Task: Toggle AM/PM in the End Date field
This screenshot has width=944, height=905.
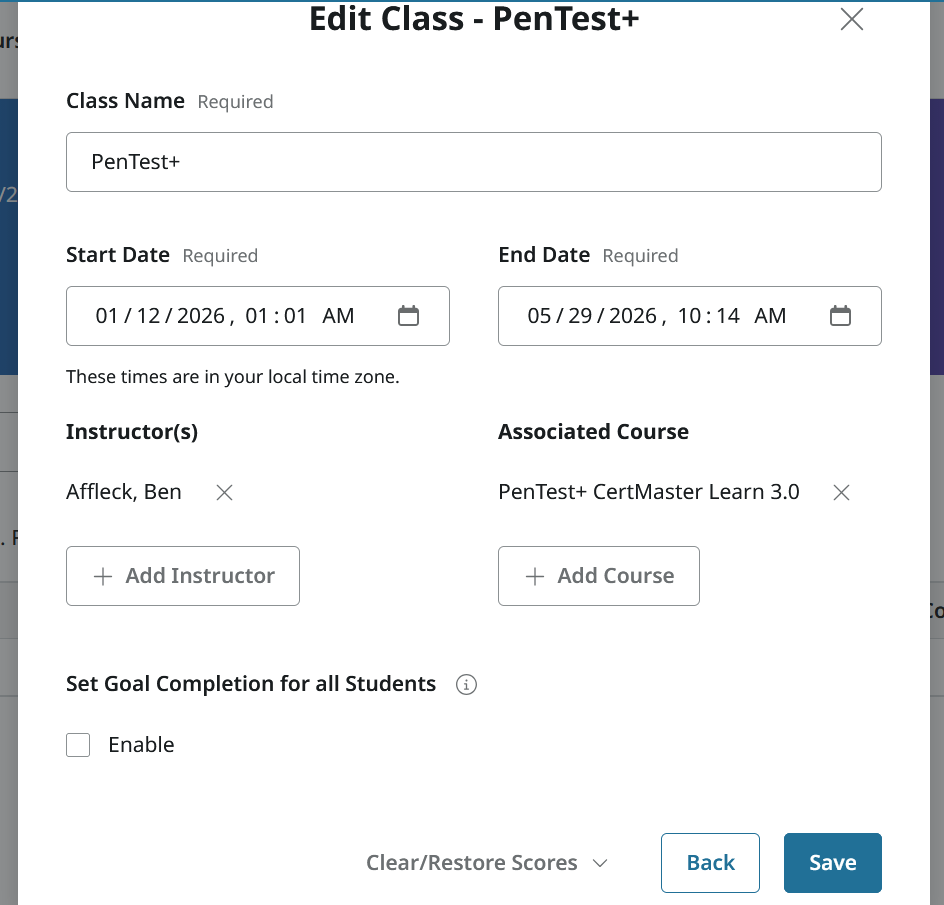Action: pos(770,316)
